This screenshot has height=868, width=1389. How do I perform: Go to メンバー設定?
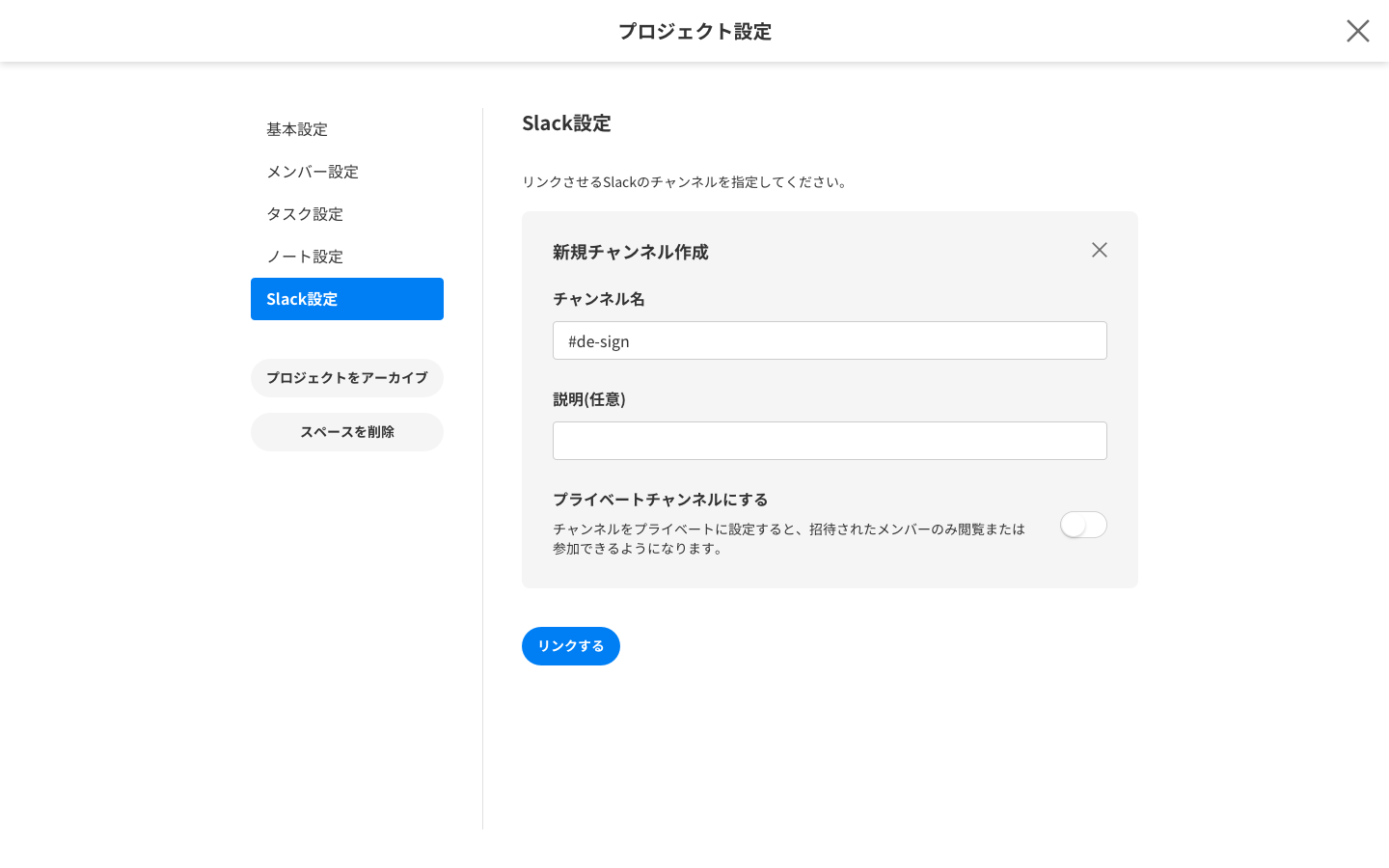pyautogui.click(x=347, y=172)
